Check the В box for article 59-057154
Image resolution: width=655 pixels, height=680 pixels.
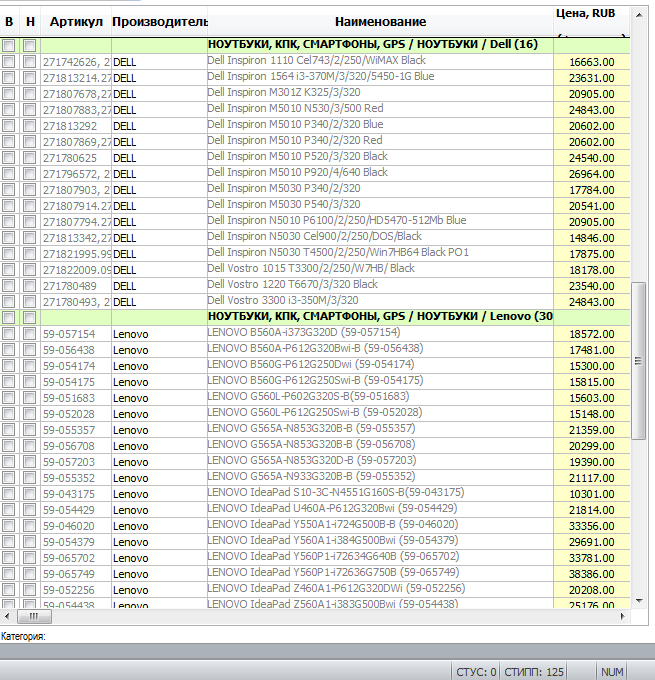8,333
